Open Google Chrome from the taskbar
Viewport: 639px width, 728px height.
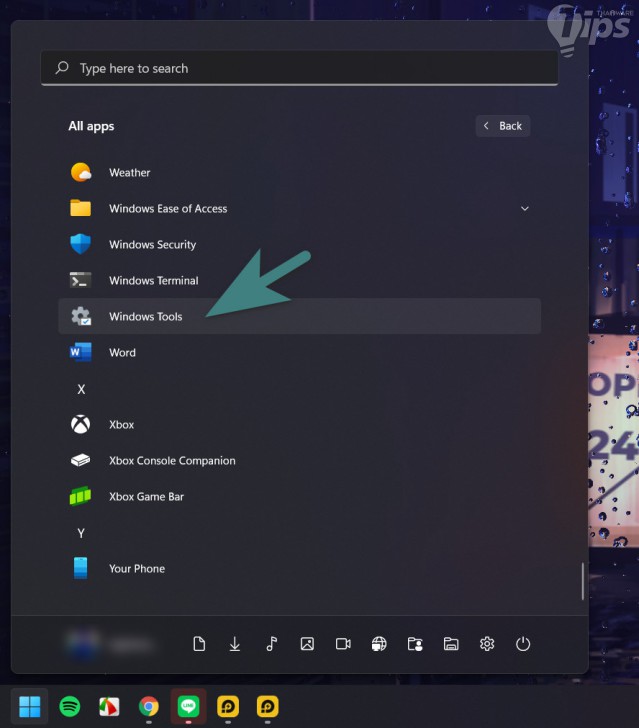(149, 706)
